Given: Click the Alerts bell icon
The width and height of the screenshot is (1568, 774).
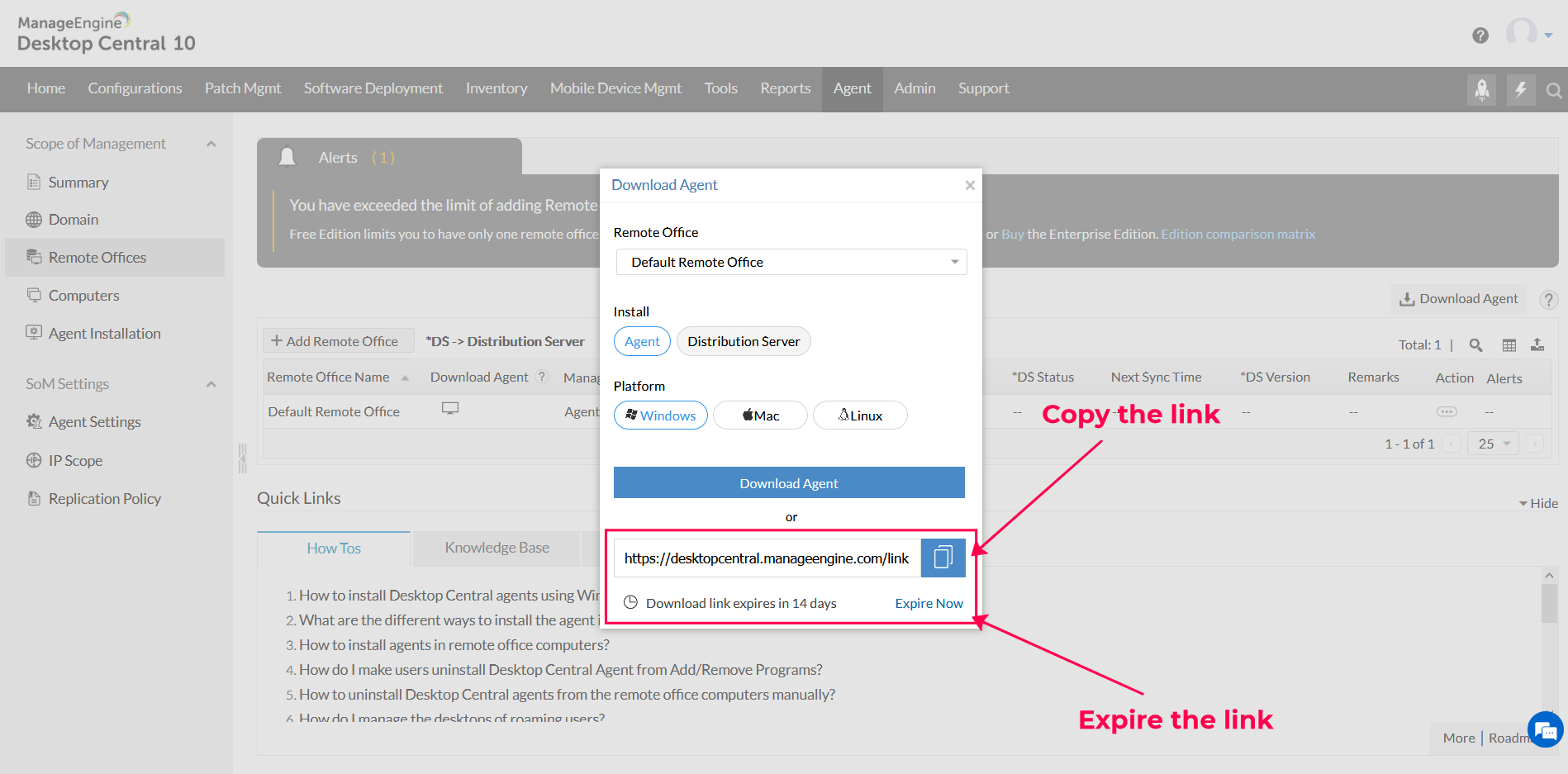Looking at the screenshot, I should 287,157.
